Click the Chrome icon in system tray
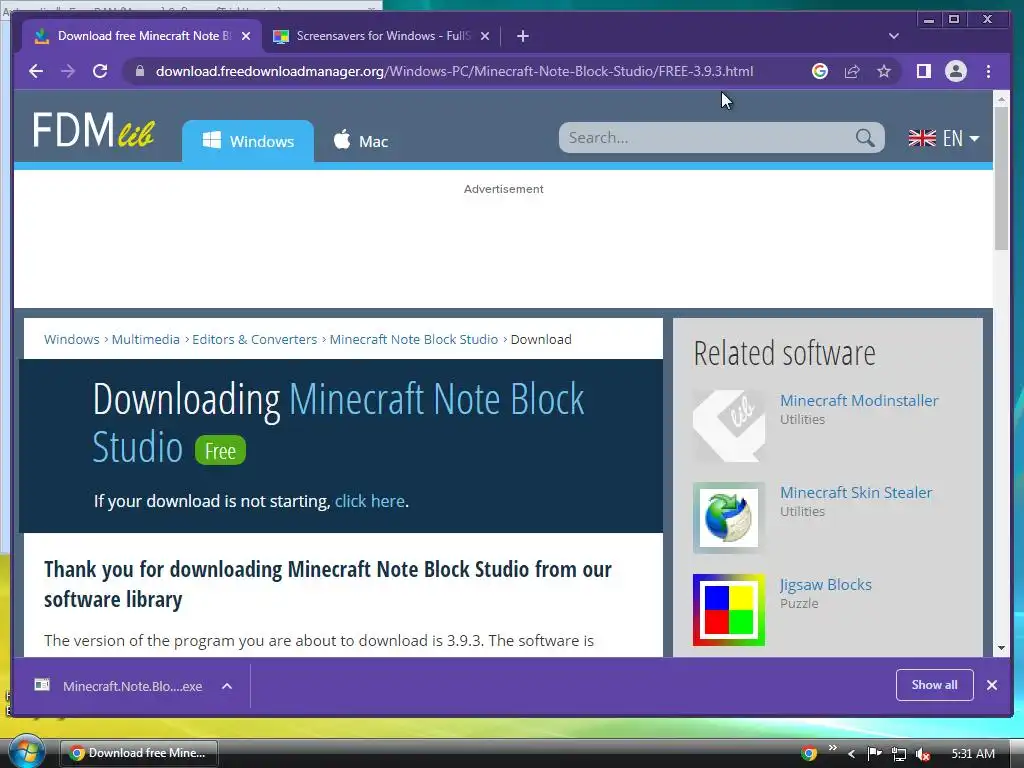The width and height of the screenshot is (1024, 768). [x=808, y=754]
